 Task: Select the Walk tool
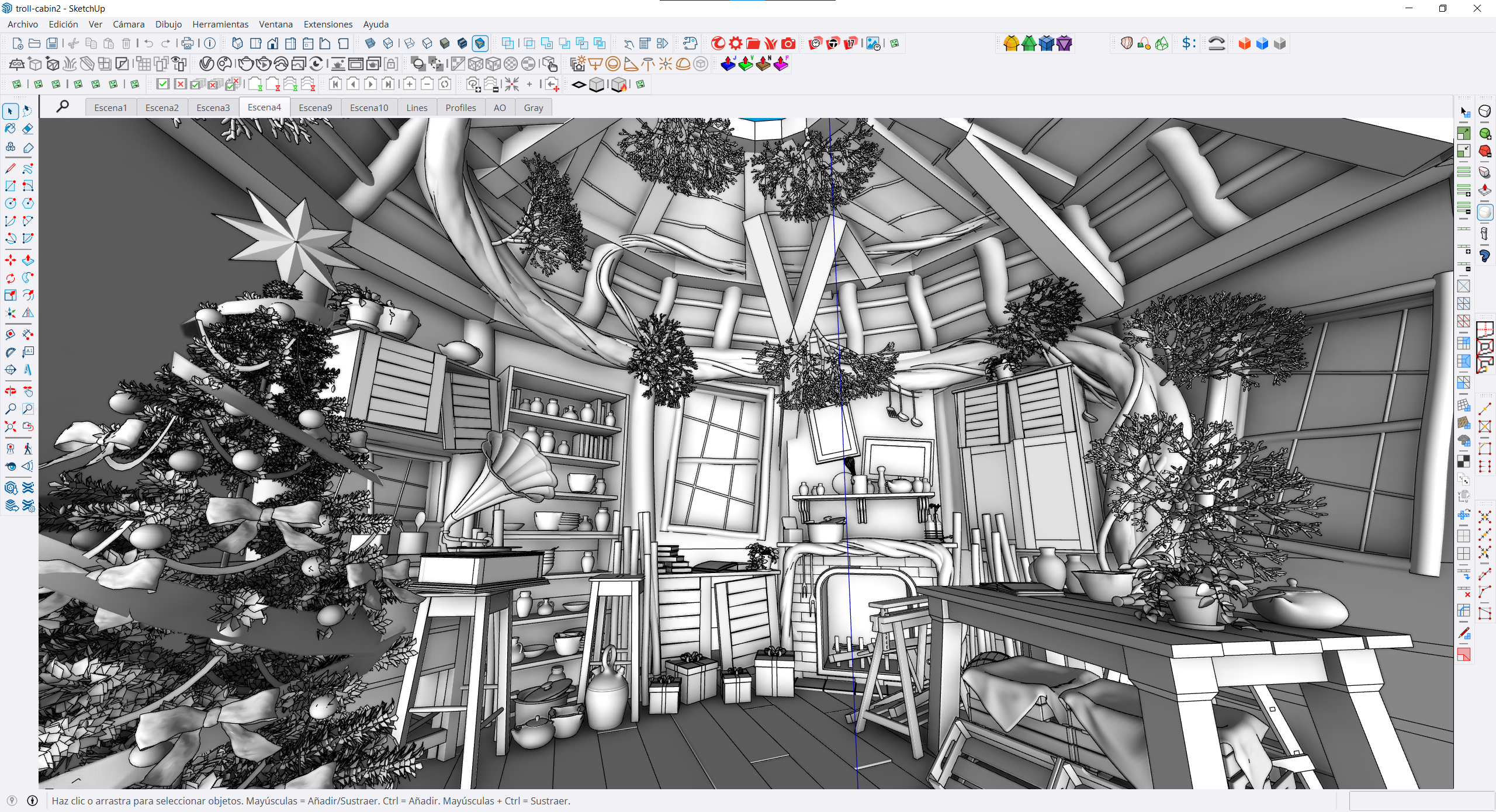coord(27,449)
